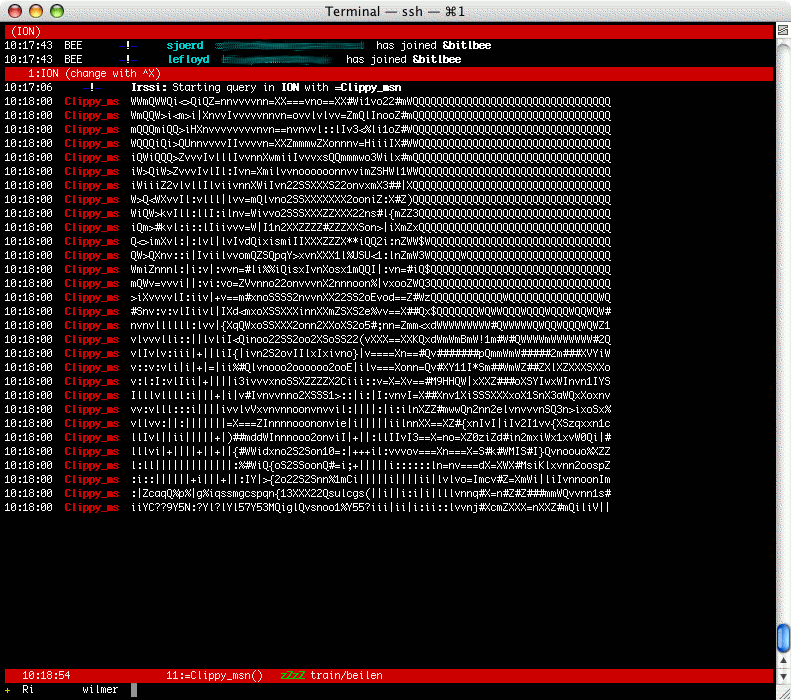Click the Clippy_ms line starting 'WWmQWWQi'
This screenshot has height=700, width=791.
pyautogui.click(x=307, y=101)
